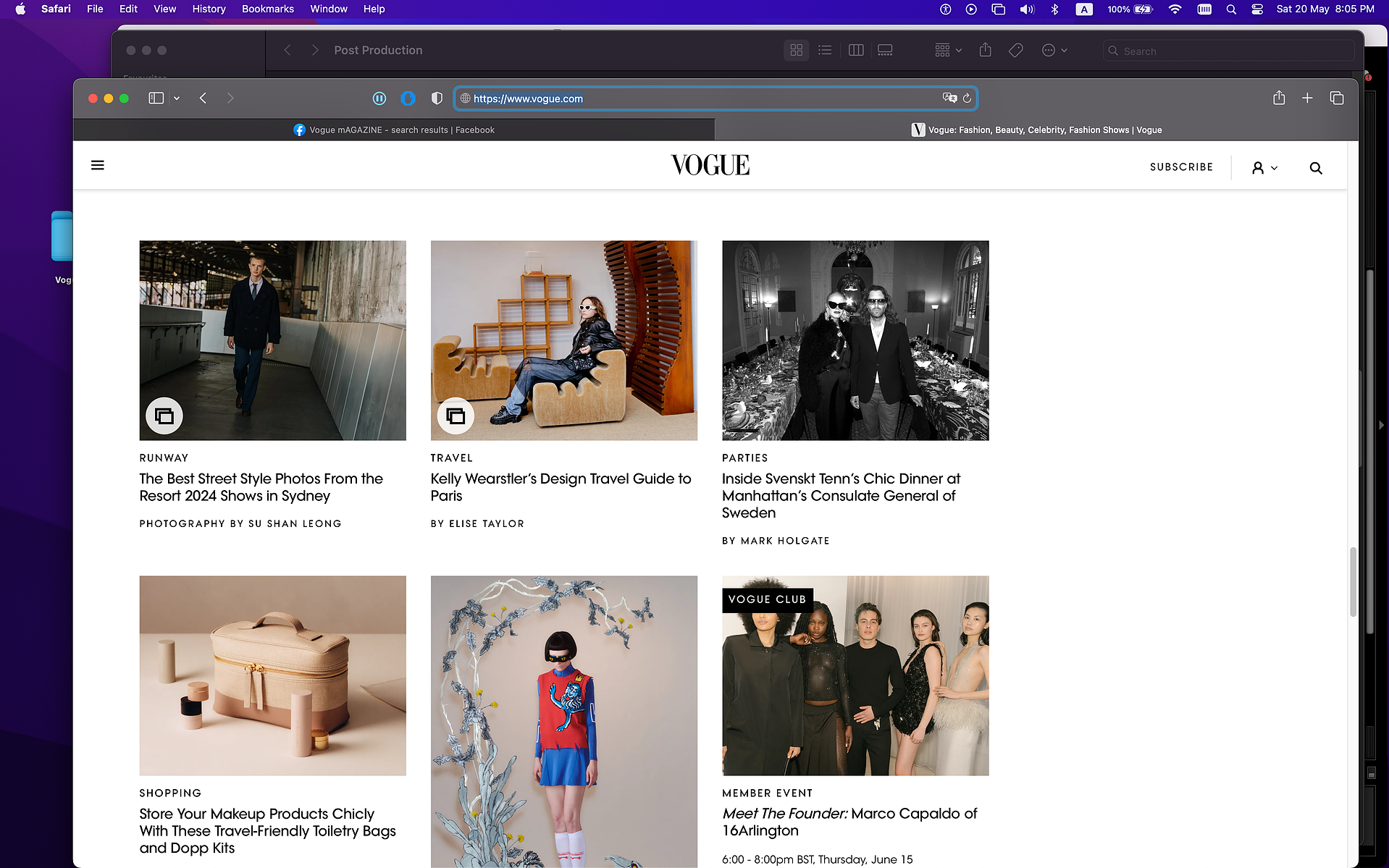Image resolution: width=1389 pixels, height=868 pixels.
Task: Expand the Safari sidebar dropdown arrow
Action: click(x=177, y=98)
